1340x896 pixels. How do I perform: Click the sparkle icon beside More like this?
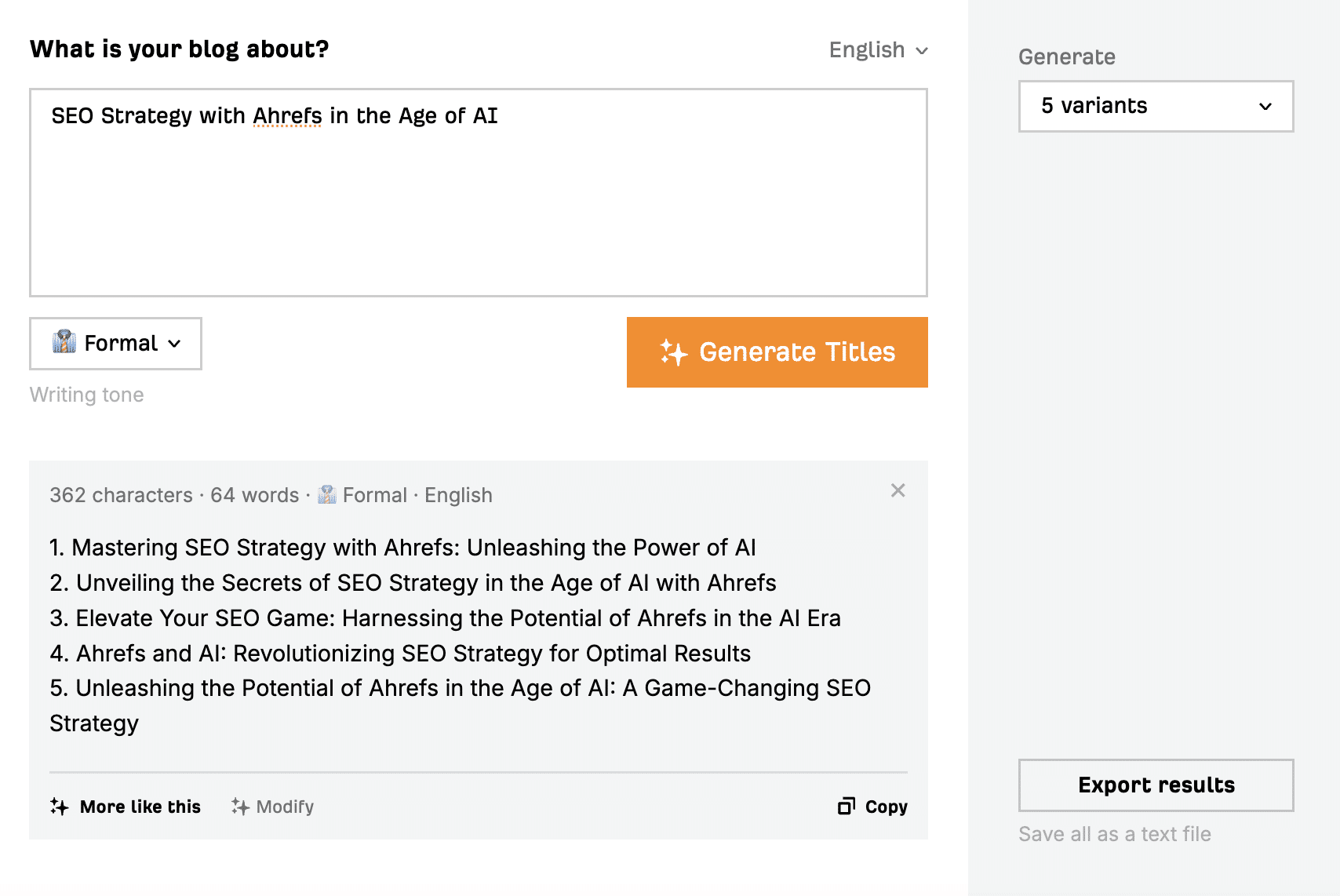click(x=60, y=807)
